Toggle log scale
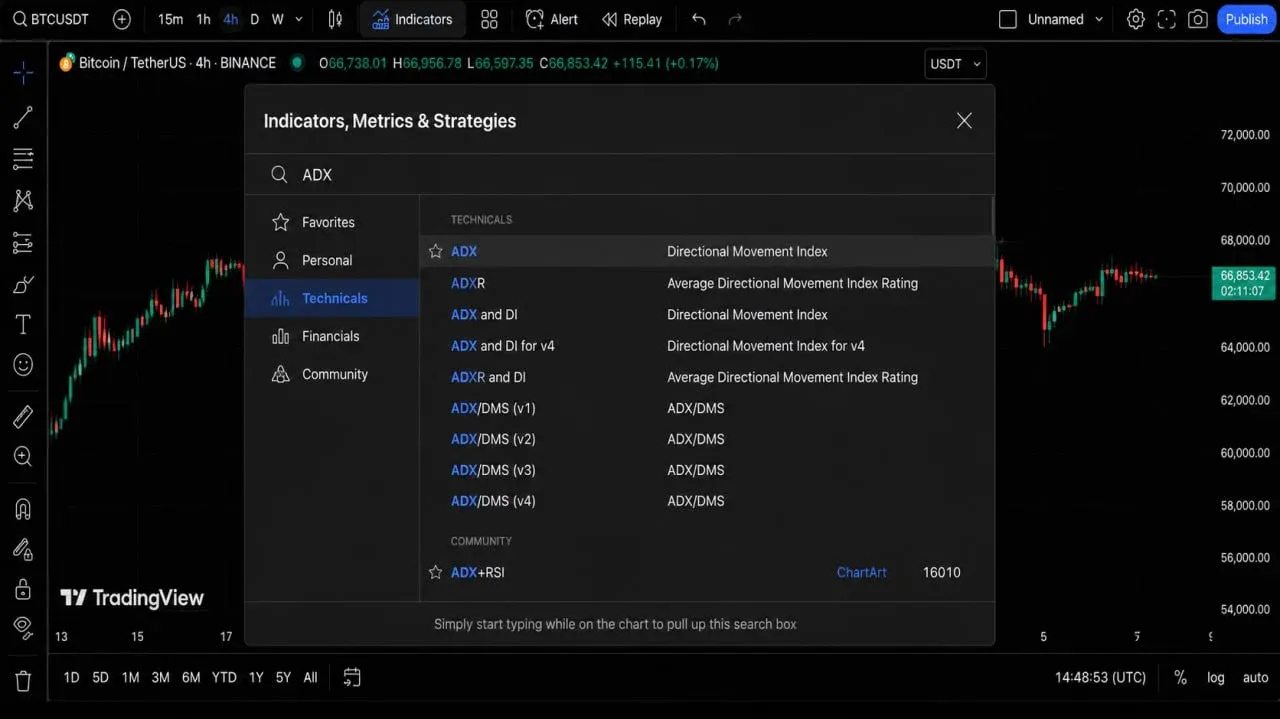 point(1215,677)
